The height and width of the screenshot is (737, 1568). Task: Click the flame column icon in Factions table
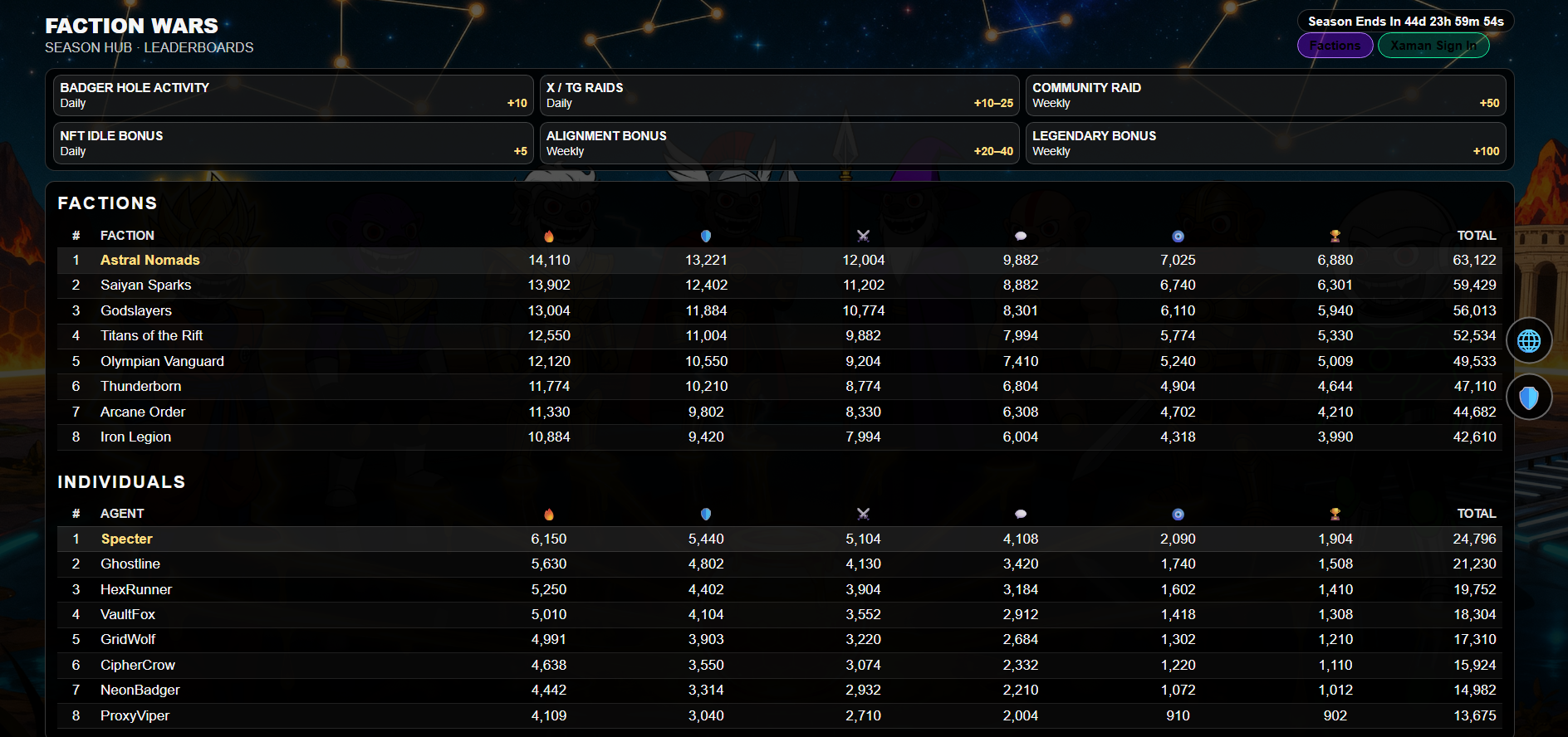(549, 237)
